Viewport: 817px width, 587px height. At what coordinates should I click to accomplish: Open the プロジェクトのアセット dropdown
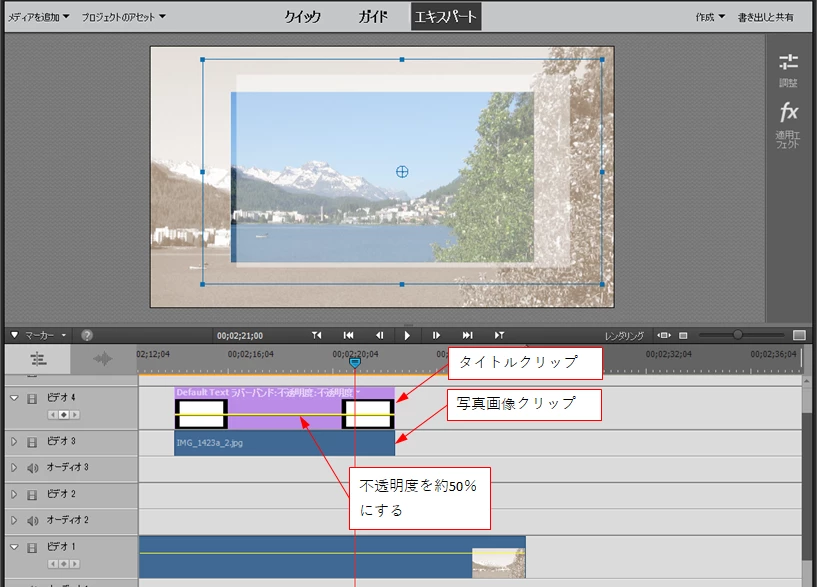pyautogui.click(x=123, y=17)
